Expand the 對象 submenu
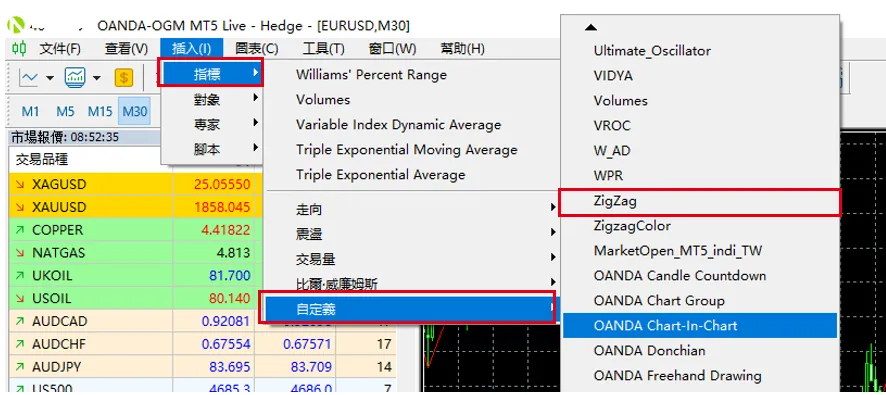The height and width of the screenshot is (395, 886). (211, 99)
